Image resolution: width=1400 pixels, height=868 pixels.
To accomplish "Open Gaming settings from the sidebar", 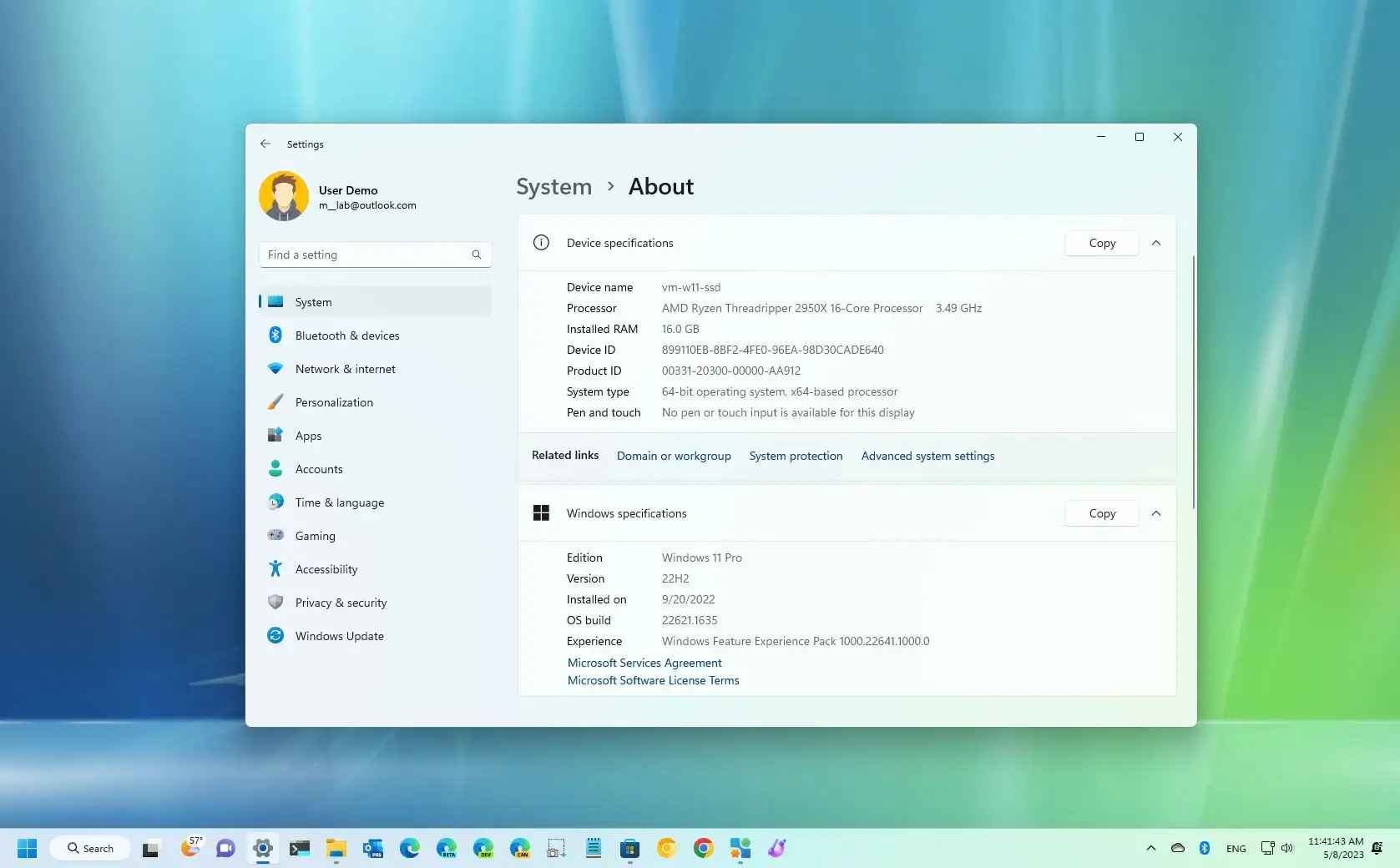I will point(316,535).
